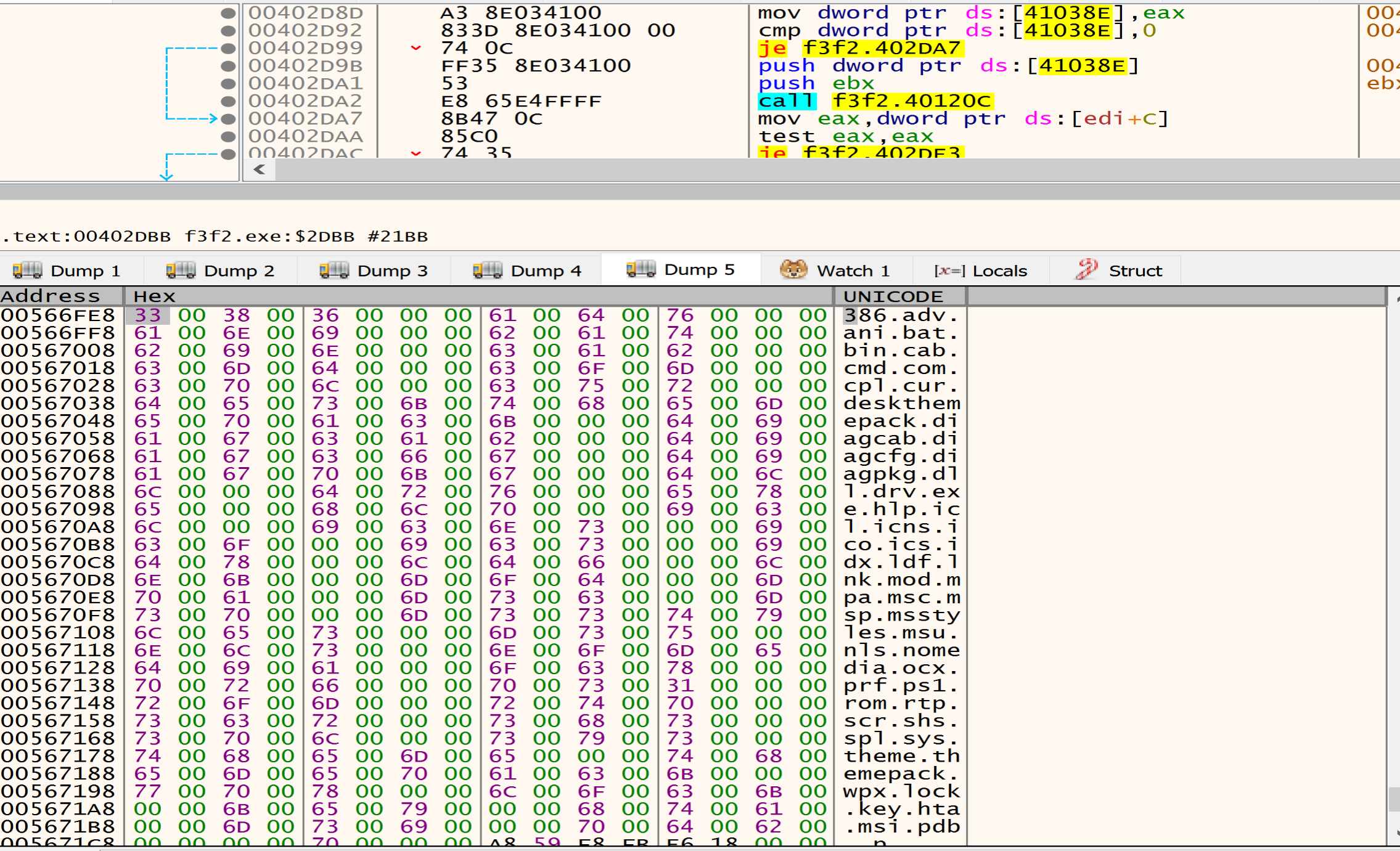This screenshot has width=1400, height=851.
Task: Click the disassembly scroll-left arrow
Action: [x=260, y=169]
